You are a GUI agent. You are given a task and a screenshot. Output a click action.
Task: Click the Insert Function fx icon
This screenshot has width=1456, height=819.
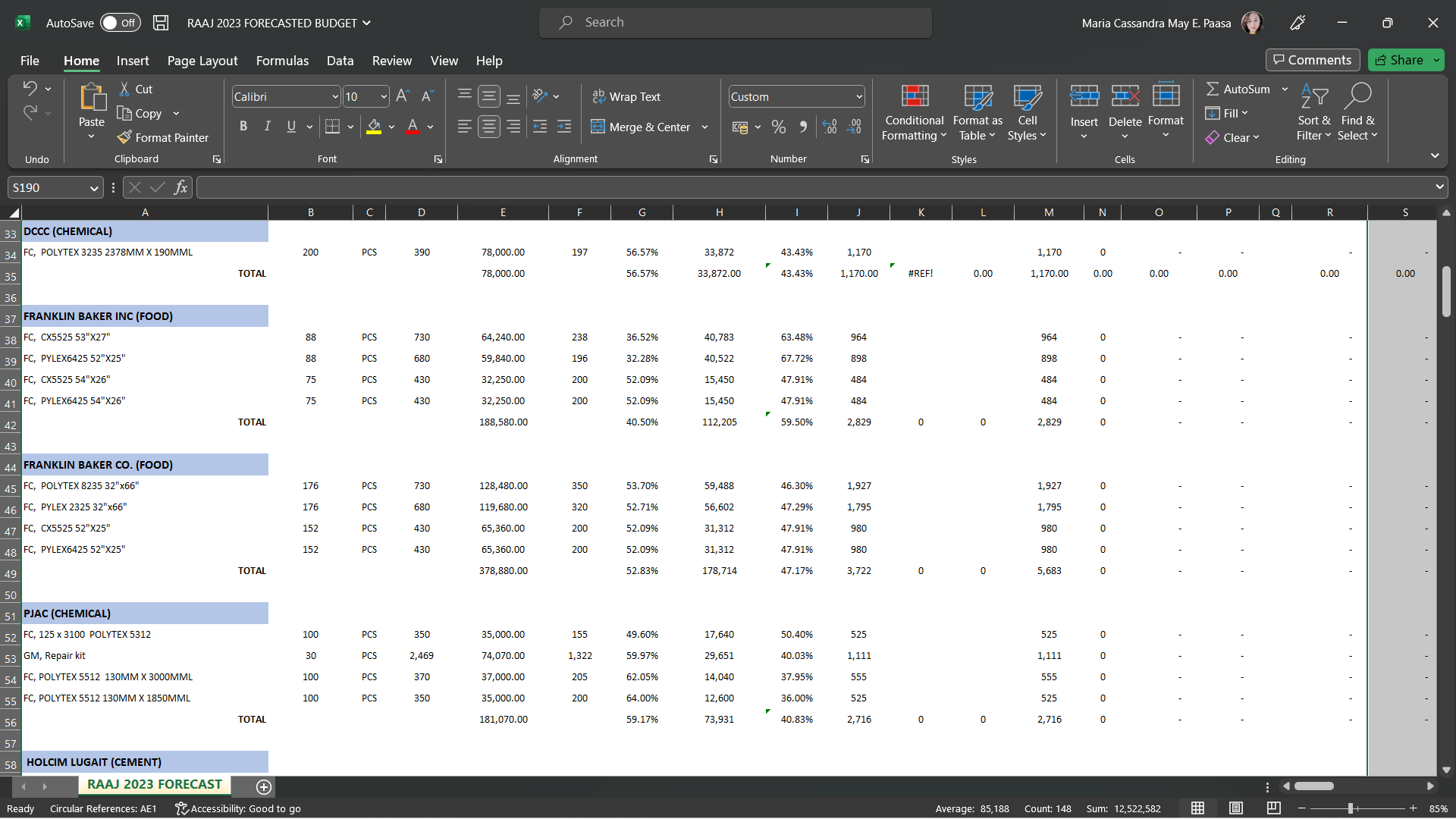click(x=180, y=187)
